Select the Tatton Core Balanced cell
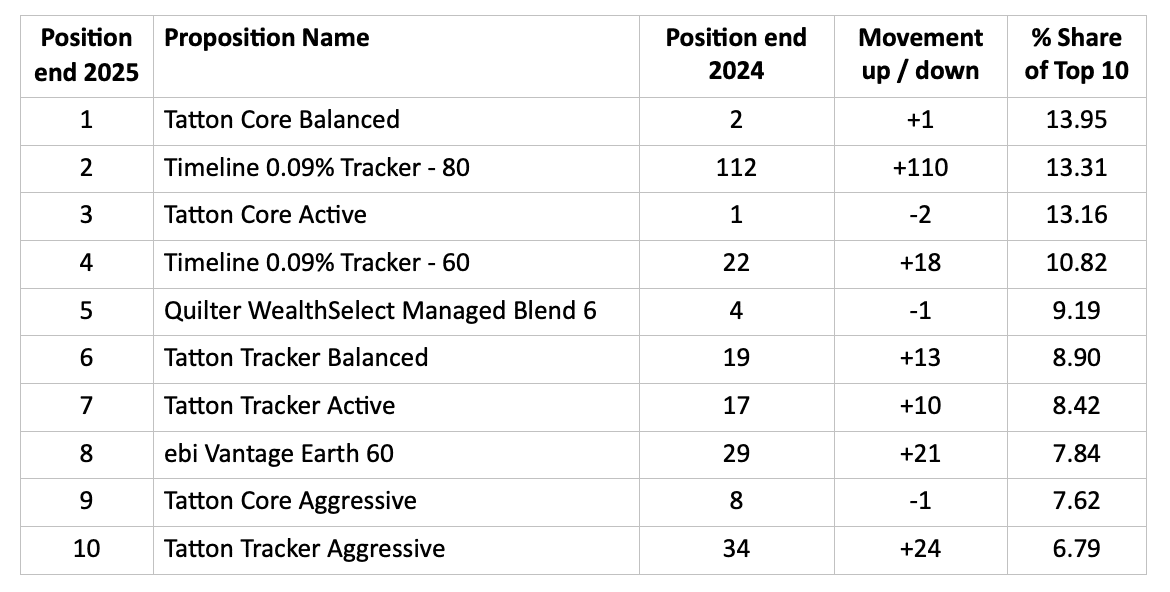Viewport: 1170px width, 592px height. pyautogui.click(x=282, y=119)
